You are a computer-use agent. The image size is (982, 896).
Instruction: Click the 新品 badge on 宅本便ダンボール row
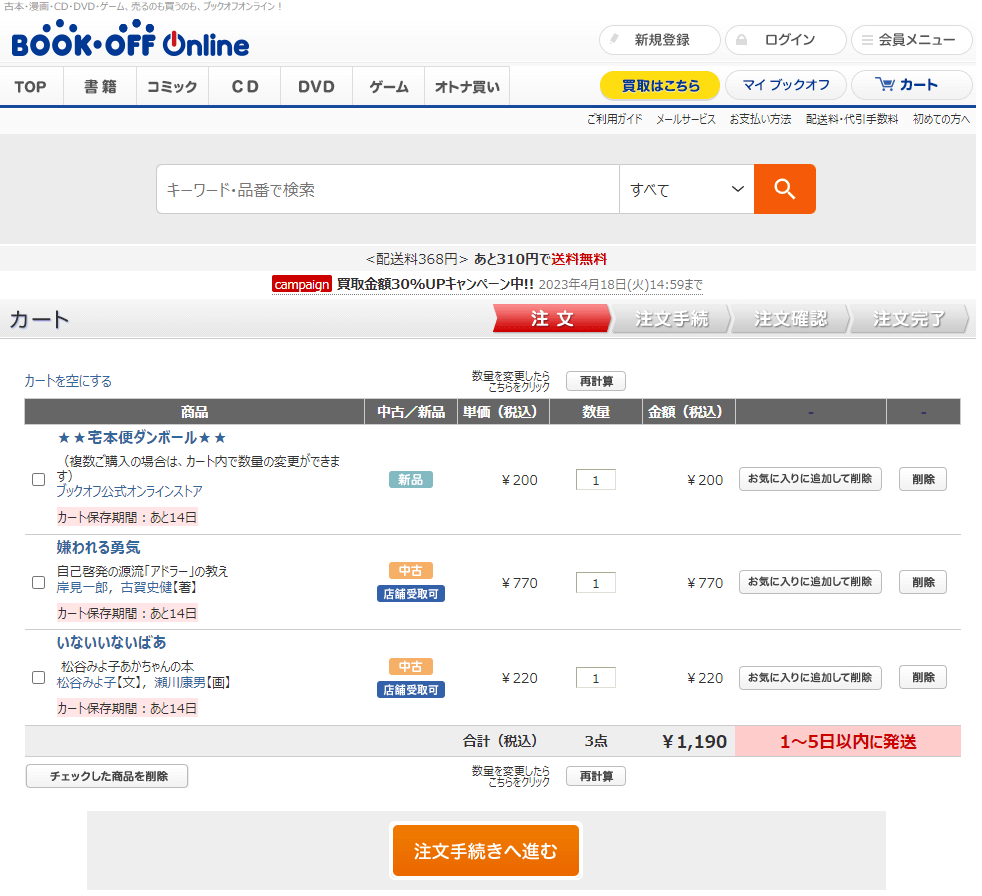pos(411,480)
